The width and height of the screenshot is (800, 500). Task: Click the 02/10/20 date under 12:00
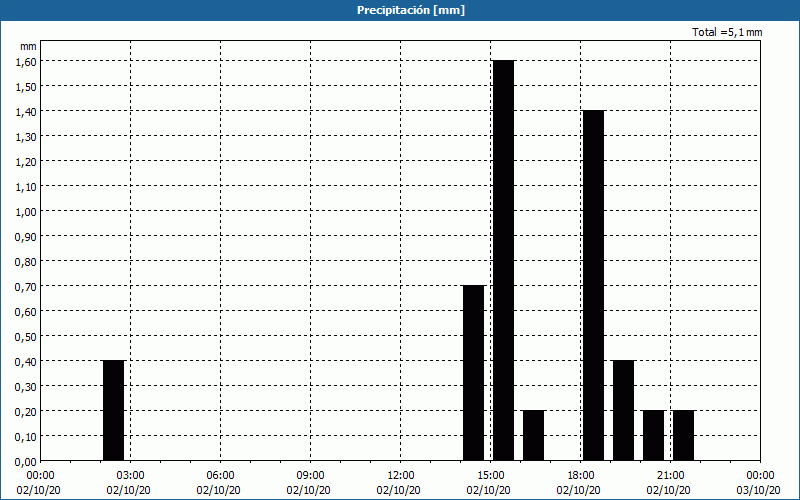tap(398, 490)
